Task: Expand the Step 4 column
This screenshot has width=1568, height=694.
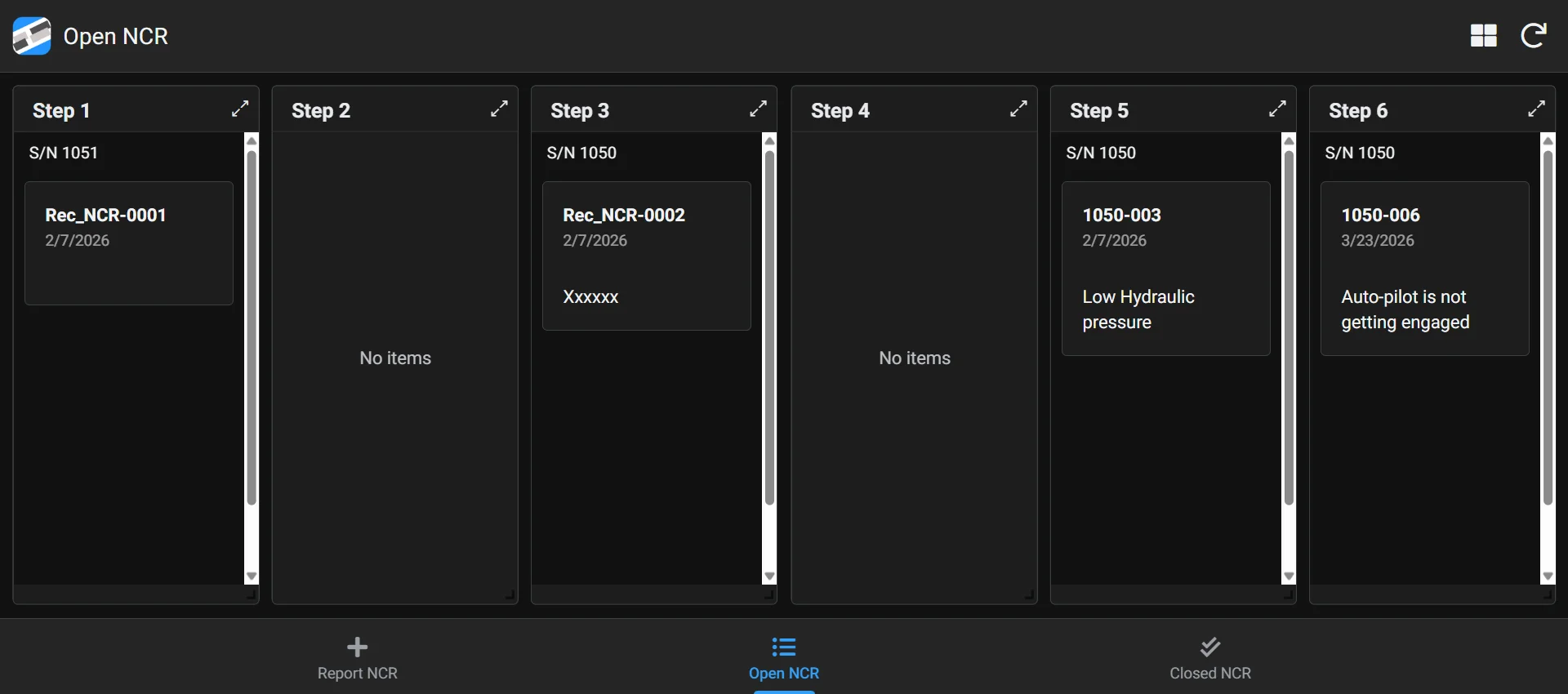Action: pos(1018,109)
